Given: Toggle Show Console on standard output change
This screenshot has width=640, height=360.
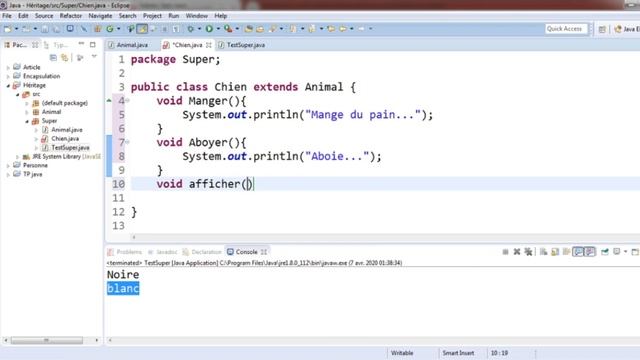Looking at the screenshot, I should [x=578, y=252].
